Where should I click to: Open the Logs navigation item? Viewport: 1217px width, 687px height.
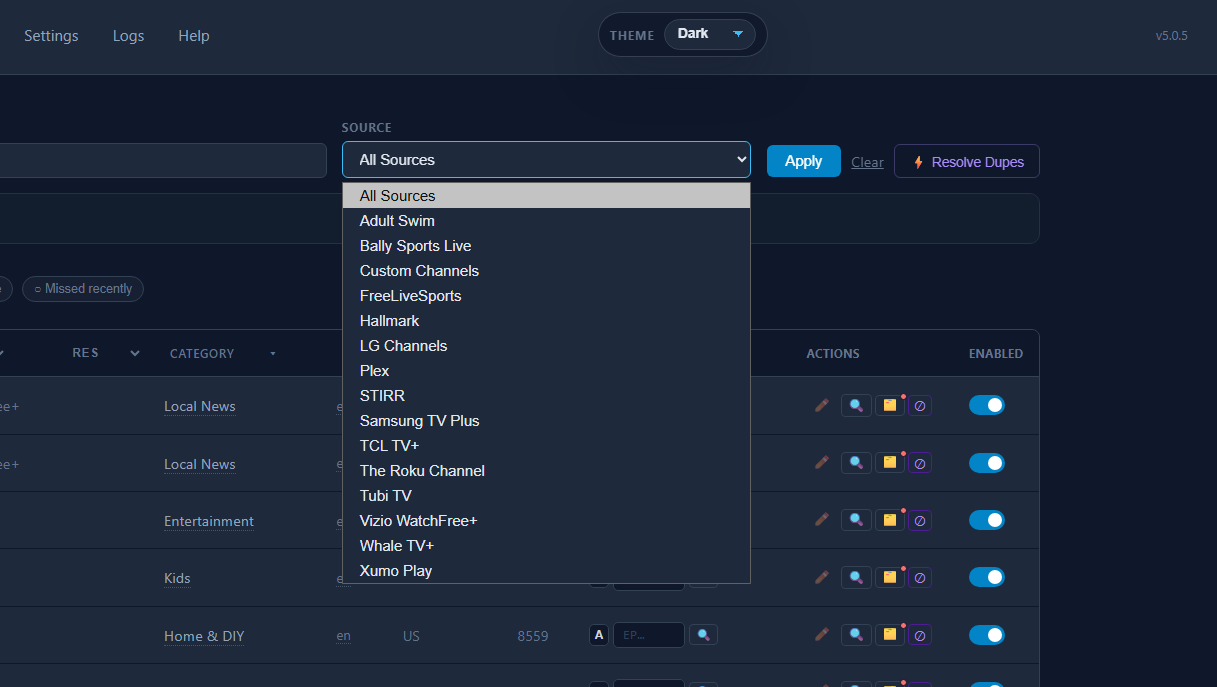click(x=128, y=36)
